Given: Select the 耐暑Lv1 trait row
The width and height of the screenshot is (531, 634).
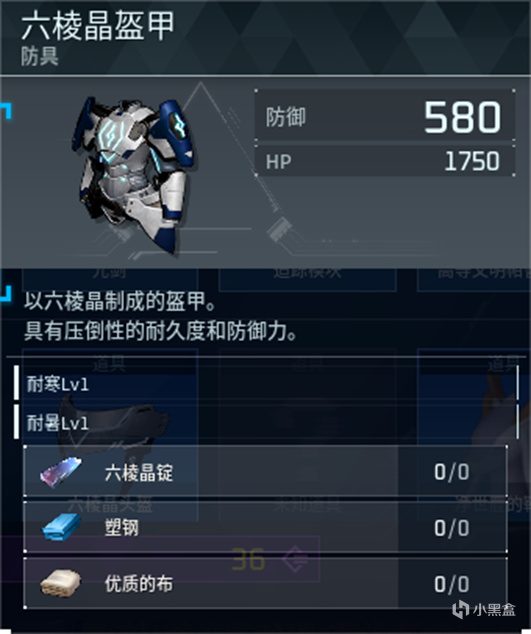Looking at the screenshot, I should coord(266,422).
